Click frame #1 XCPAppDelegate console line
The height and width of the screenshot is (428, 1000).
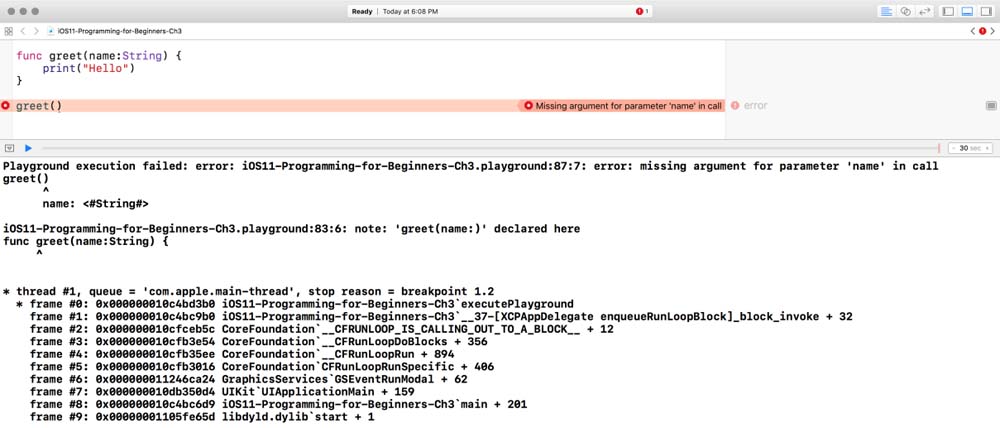point(441,317)
